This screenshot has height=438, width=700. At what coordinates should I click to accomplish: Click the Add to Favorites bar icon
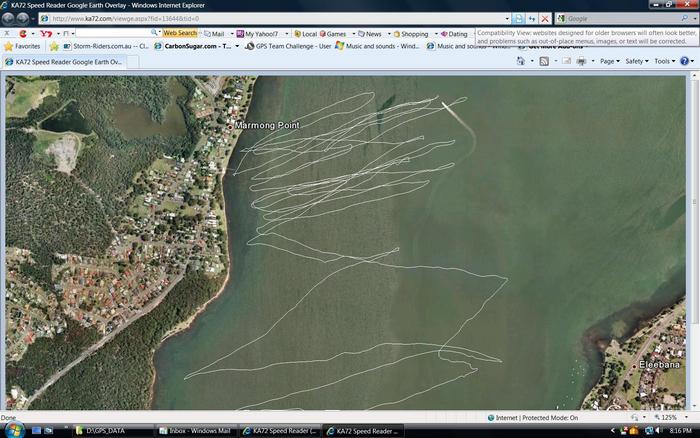pyautogui.click(x=54, y=46)
